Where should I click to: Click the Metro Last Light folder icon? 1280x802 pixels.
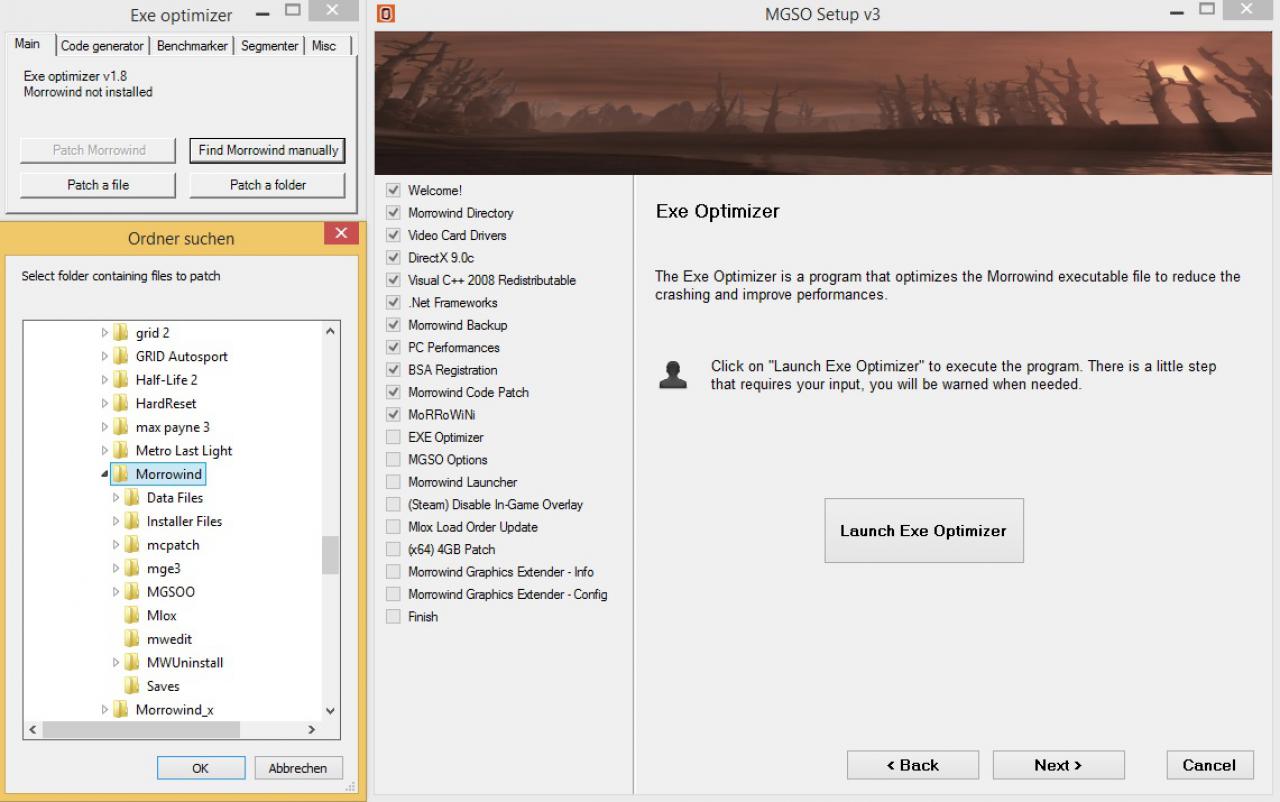121,450
